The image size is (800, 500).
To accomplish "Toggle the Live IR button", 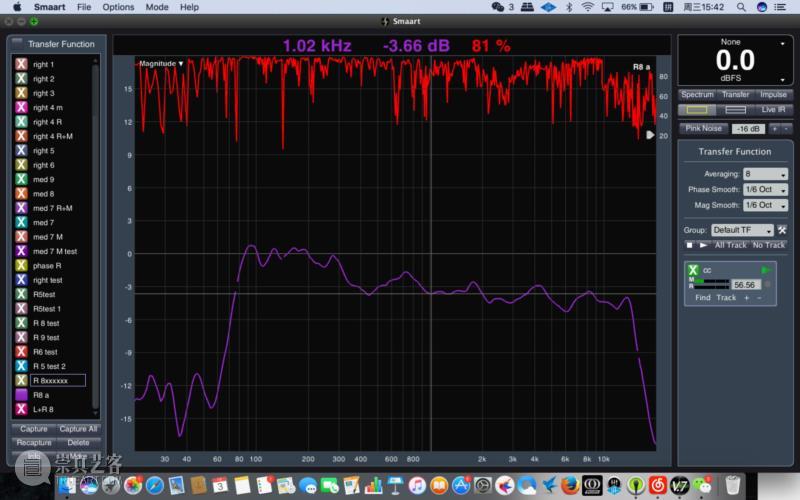I will click(x=773, y=110).
